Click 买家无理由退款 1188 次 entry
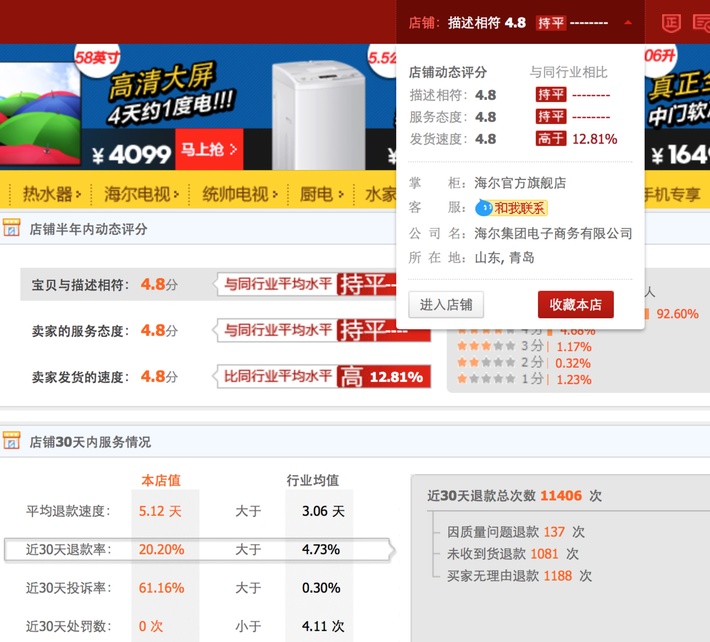This screenshot has height=642, width=710. coord(519,575)
